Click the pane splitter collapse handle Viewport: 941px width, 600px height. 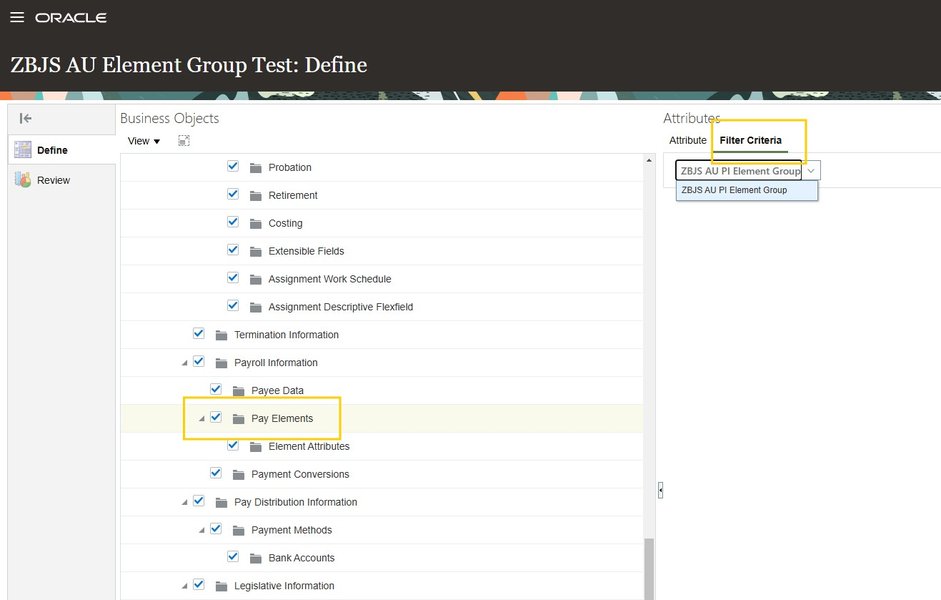tap(660, 489)
